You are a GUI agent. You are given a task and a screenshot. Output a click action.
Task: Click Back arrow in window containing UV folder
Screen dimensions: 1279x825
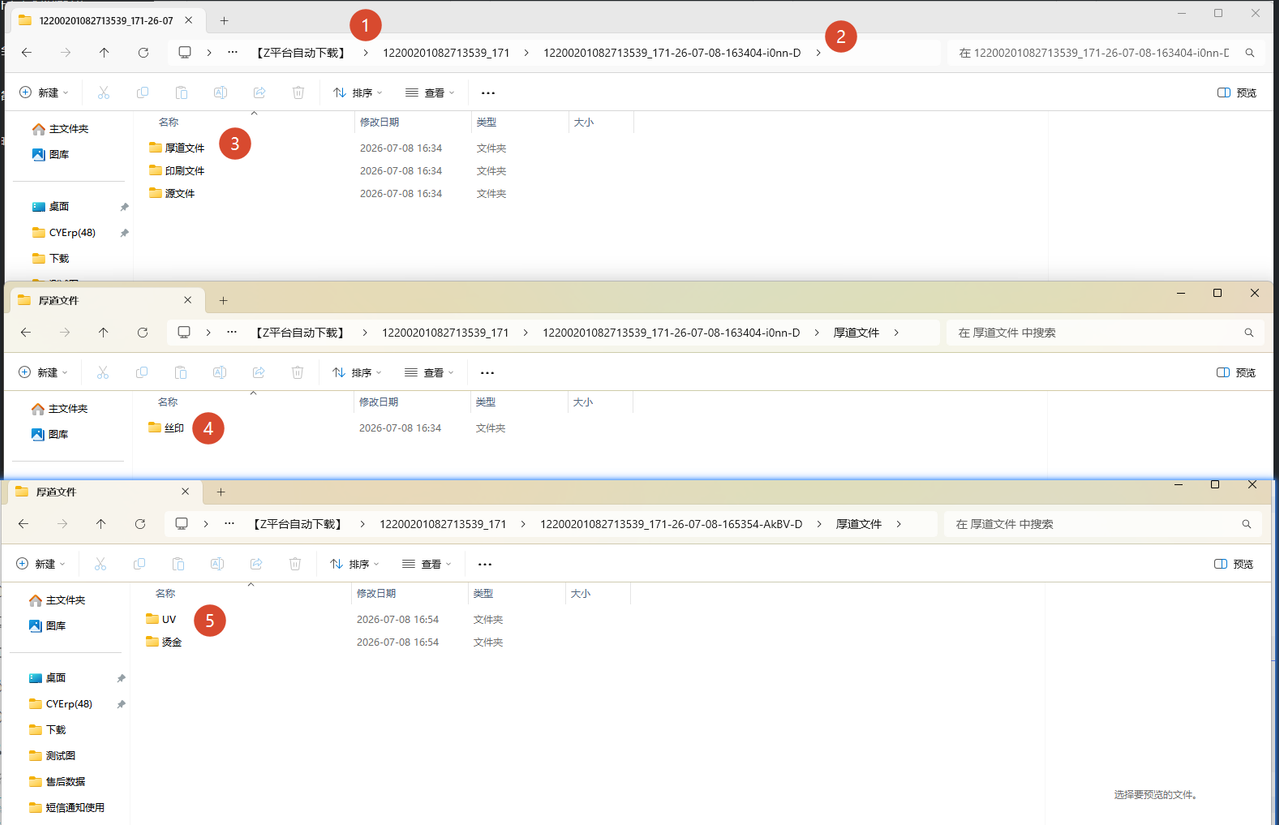click(x=23, y=523)
